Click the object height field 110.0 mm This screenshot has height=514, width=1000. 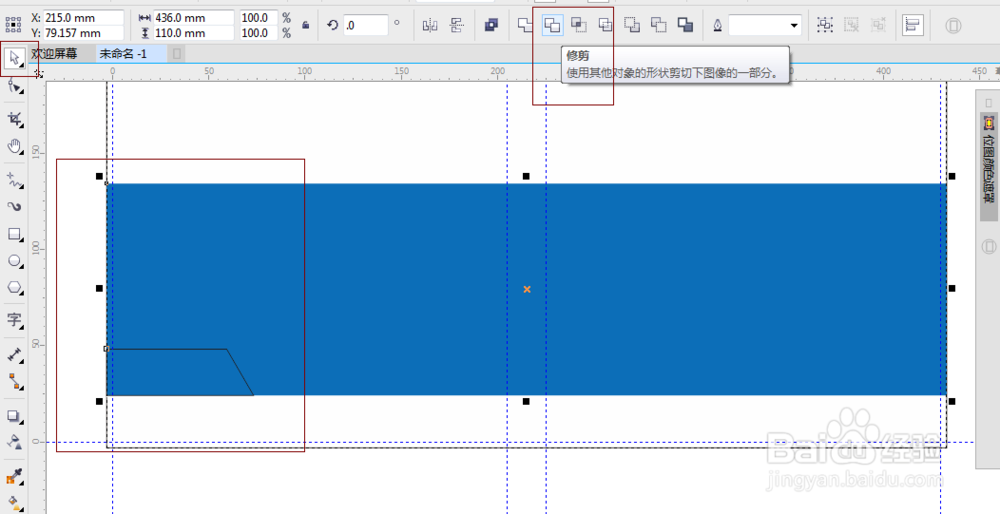(x=194, y=33)
